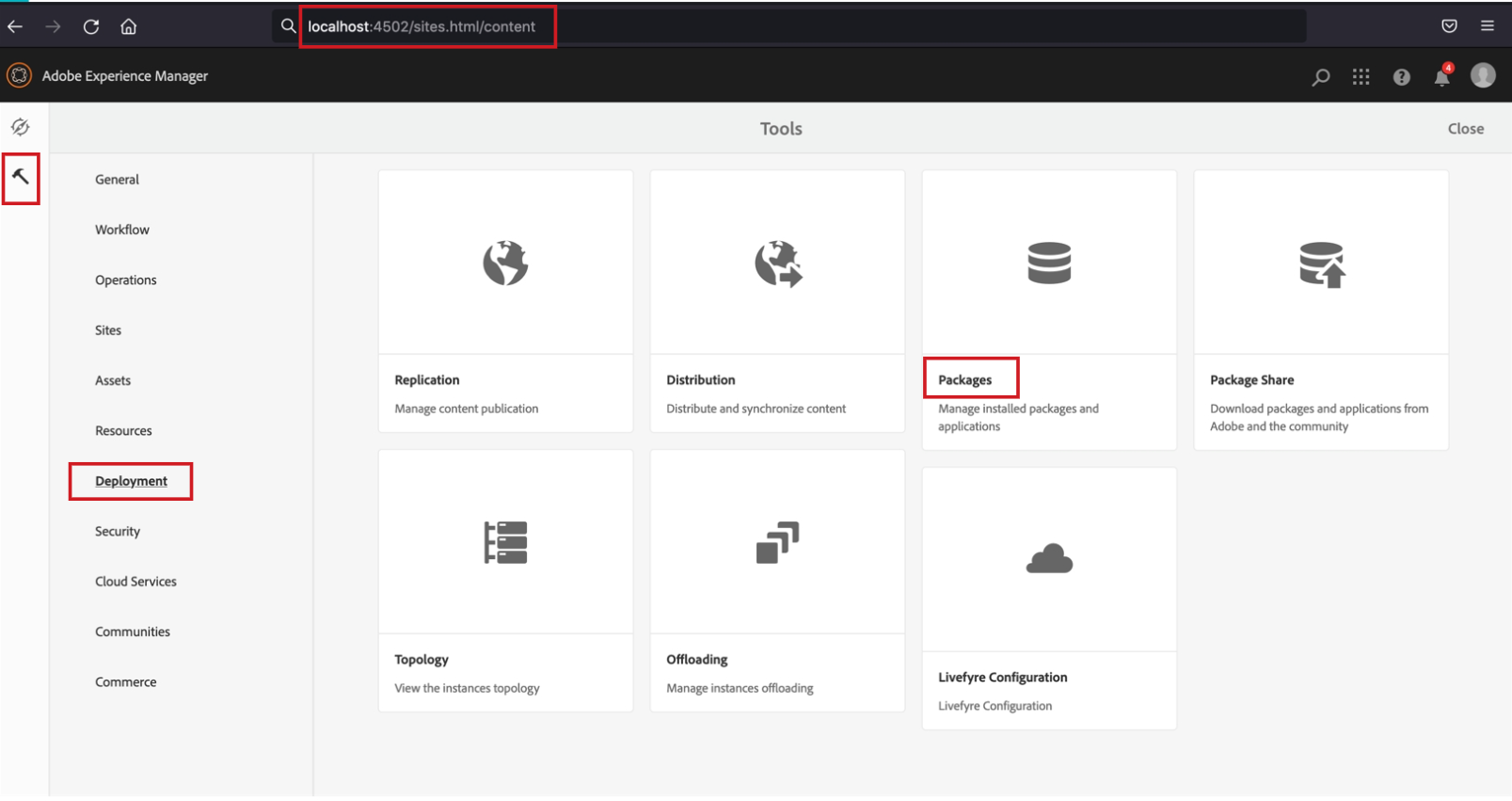Click the Livefyre Configuration cloud icon

(x=1049, y=559)
